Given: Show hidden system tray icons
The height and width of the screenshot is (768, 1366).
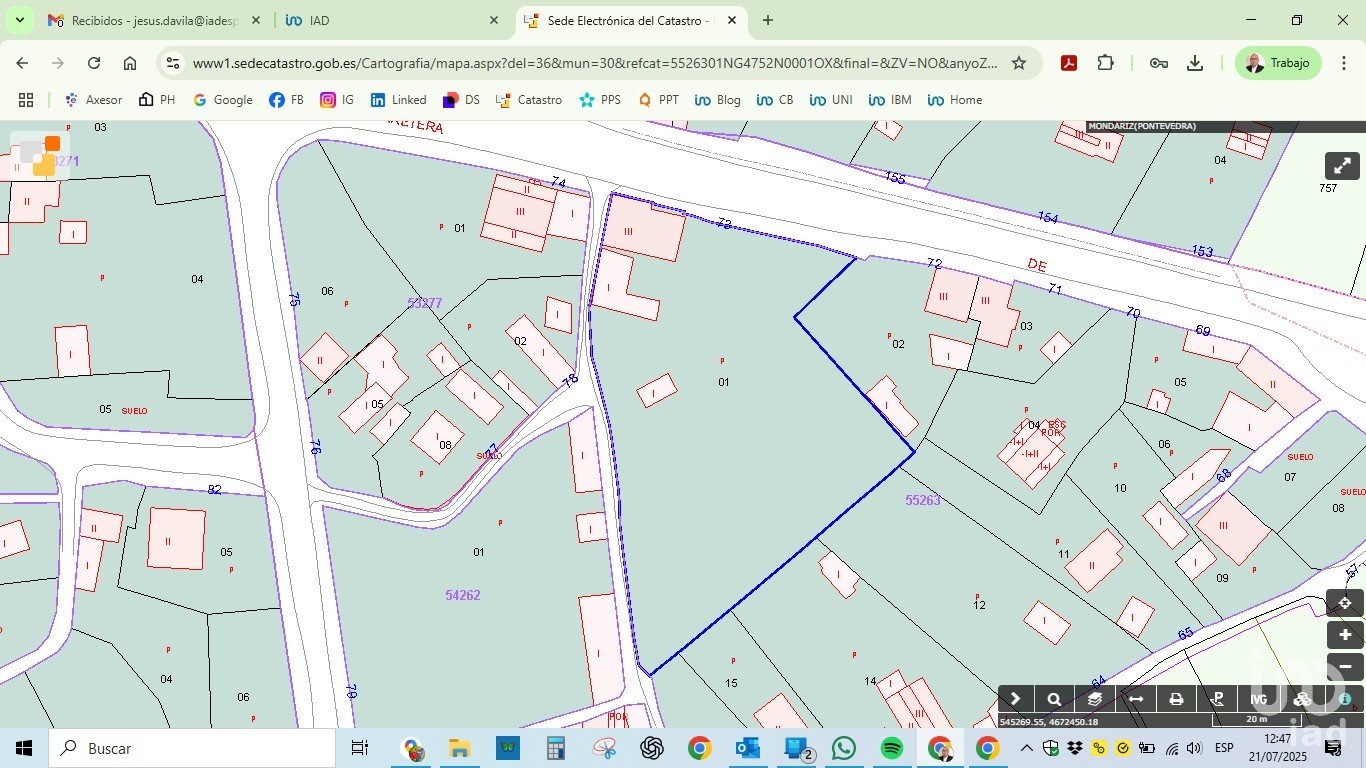Looking at the screenshot, I should pyautogui.click(x=1027, y=748).
